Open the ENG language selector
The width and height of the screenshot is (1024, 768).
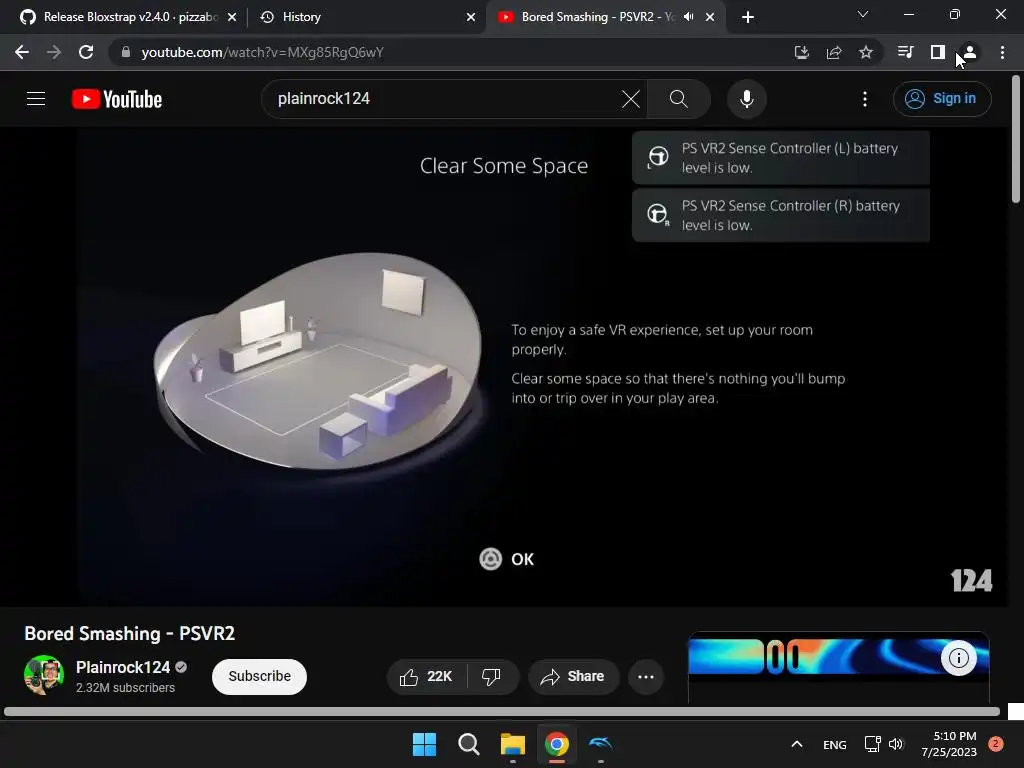pos(835,744)
